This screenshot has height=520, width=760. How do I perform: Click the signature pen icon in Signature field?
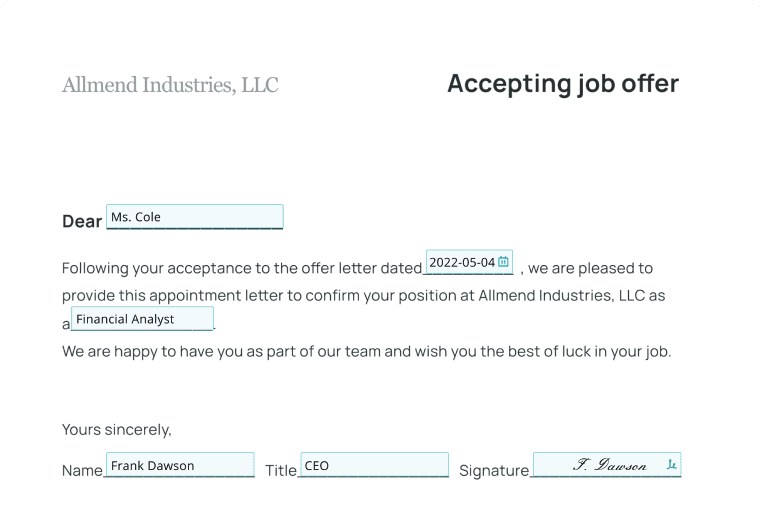pyautogui.click(x=671, y=465)
